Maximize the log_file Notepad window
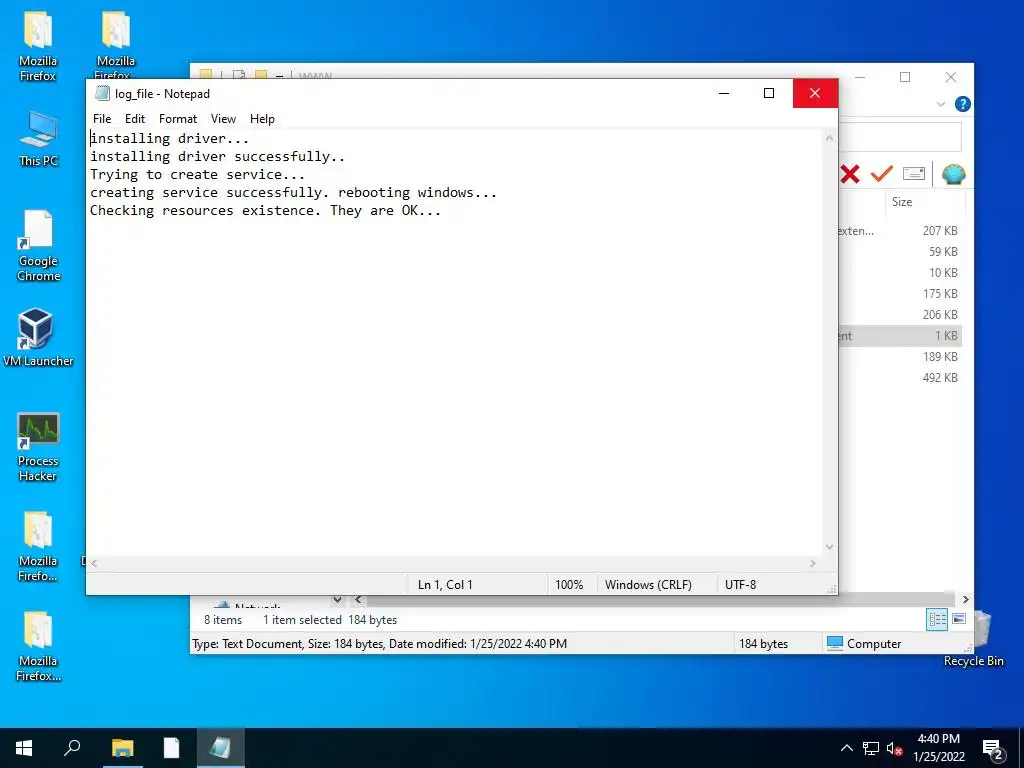This screenshot has width=1024, height=768. pyautogui.click(x=769, y=93)
